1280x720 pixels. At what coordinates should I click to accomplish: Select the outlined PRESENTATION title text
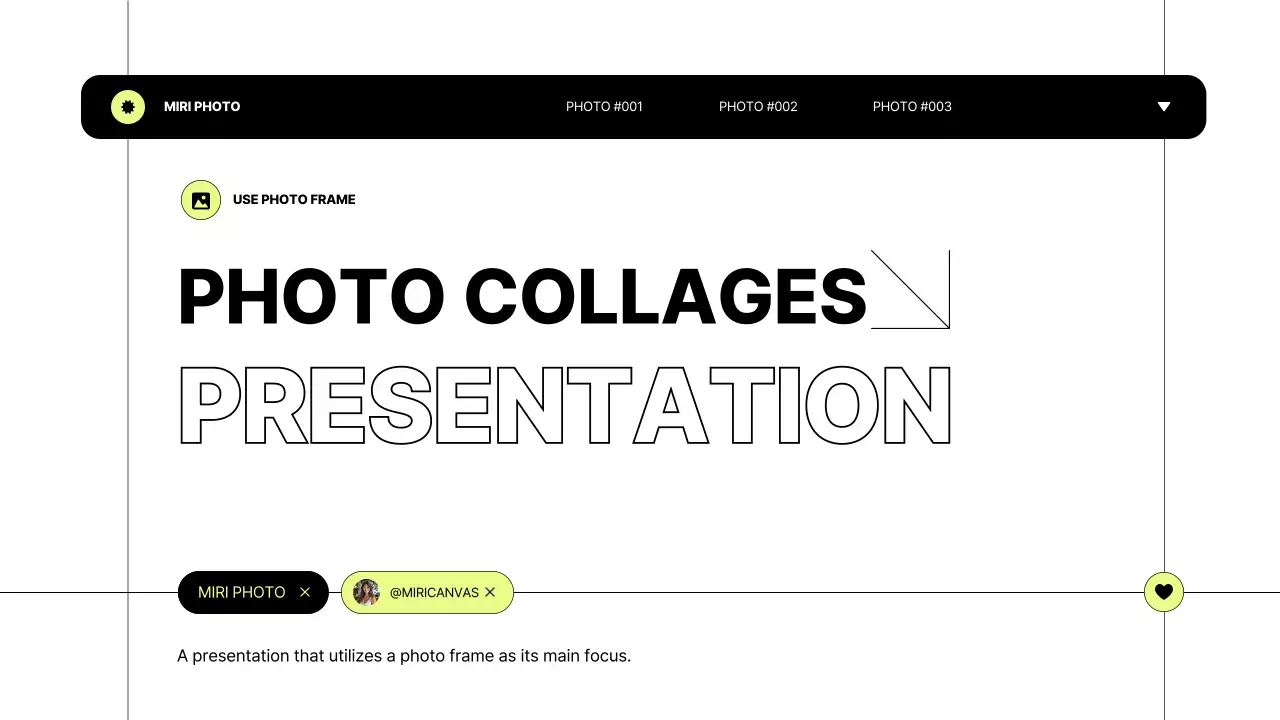pyautogui.click(x=565, y=405)
